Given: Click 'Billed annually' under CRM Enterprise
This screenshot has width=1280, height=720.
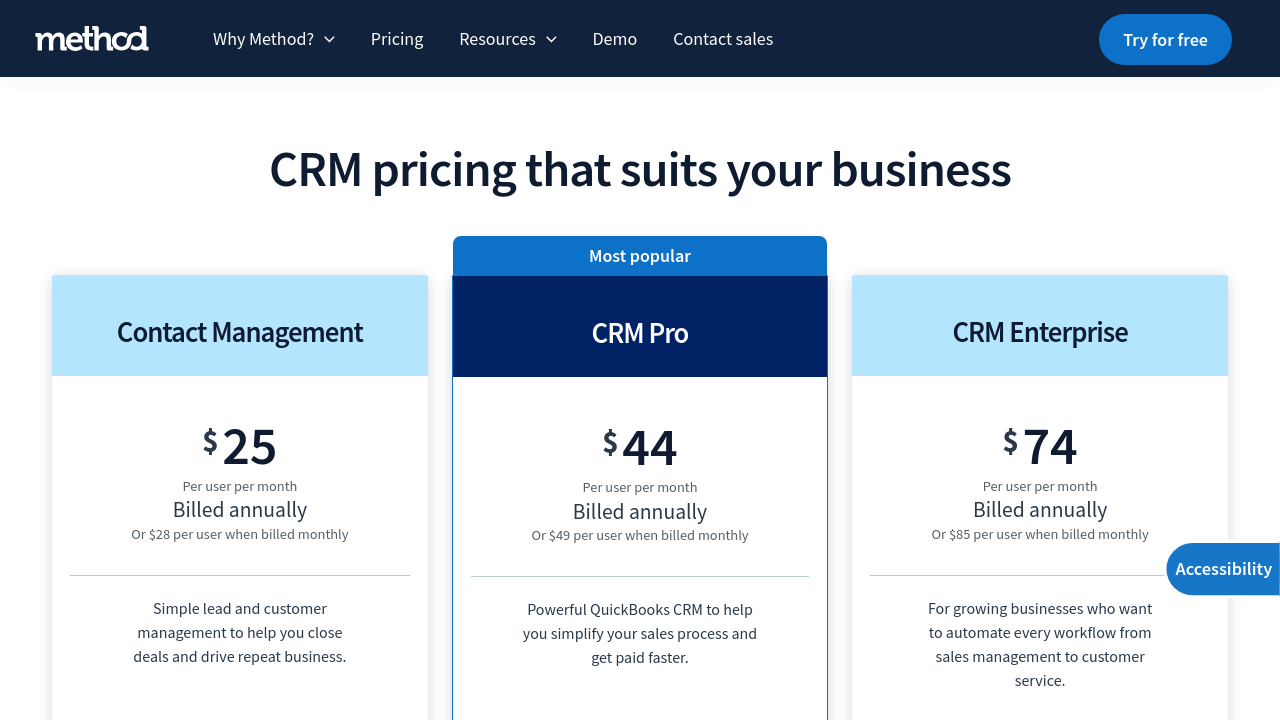Looking at the screenshot, I should 1040,510.
